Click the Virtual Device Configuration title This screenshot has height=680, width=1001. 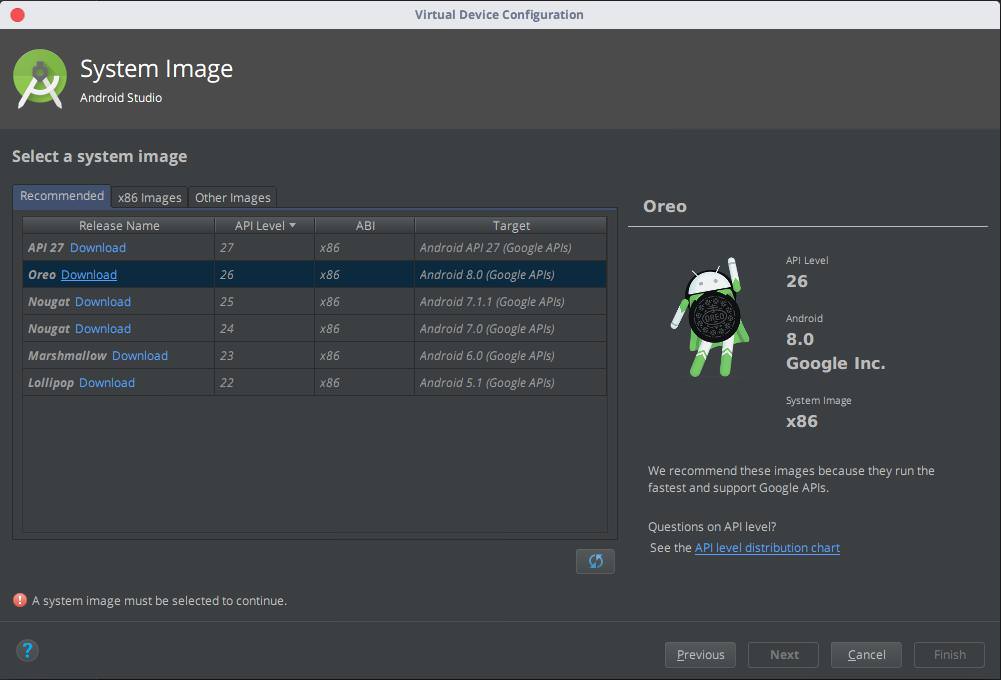[x=499, y=15]
